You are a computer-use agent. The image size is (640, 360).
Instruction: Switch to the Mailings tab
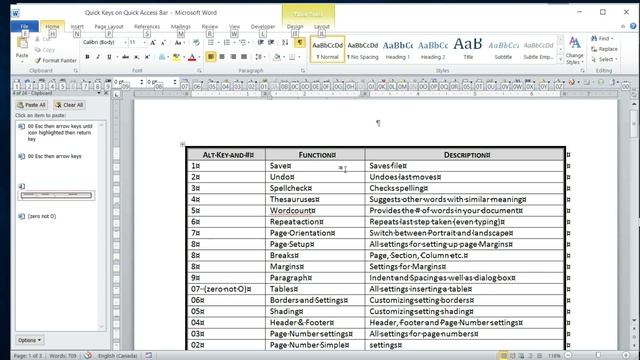[181, 26]
